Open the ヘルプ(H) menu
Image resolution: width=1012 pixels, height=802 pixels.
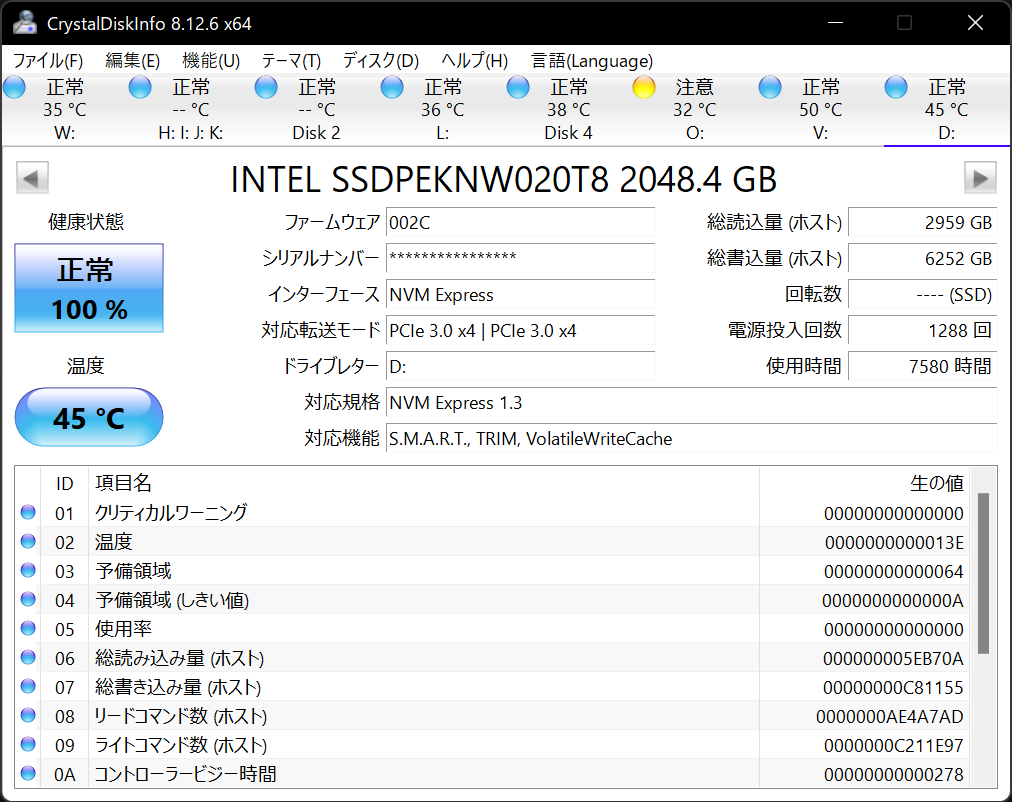tap(472, 60)
